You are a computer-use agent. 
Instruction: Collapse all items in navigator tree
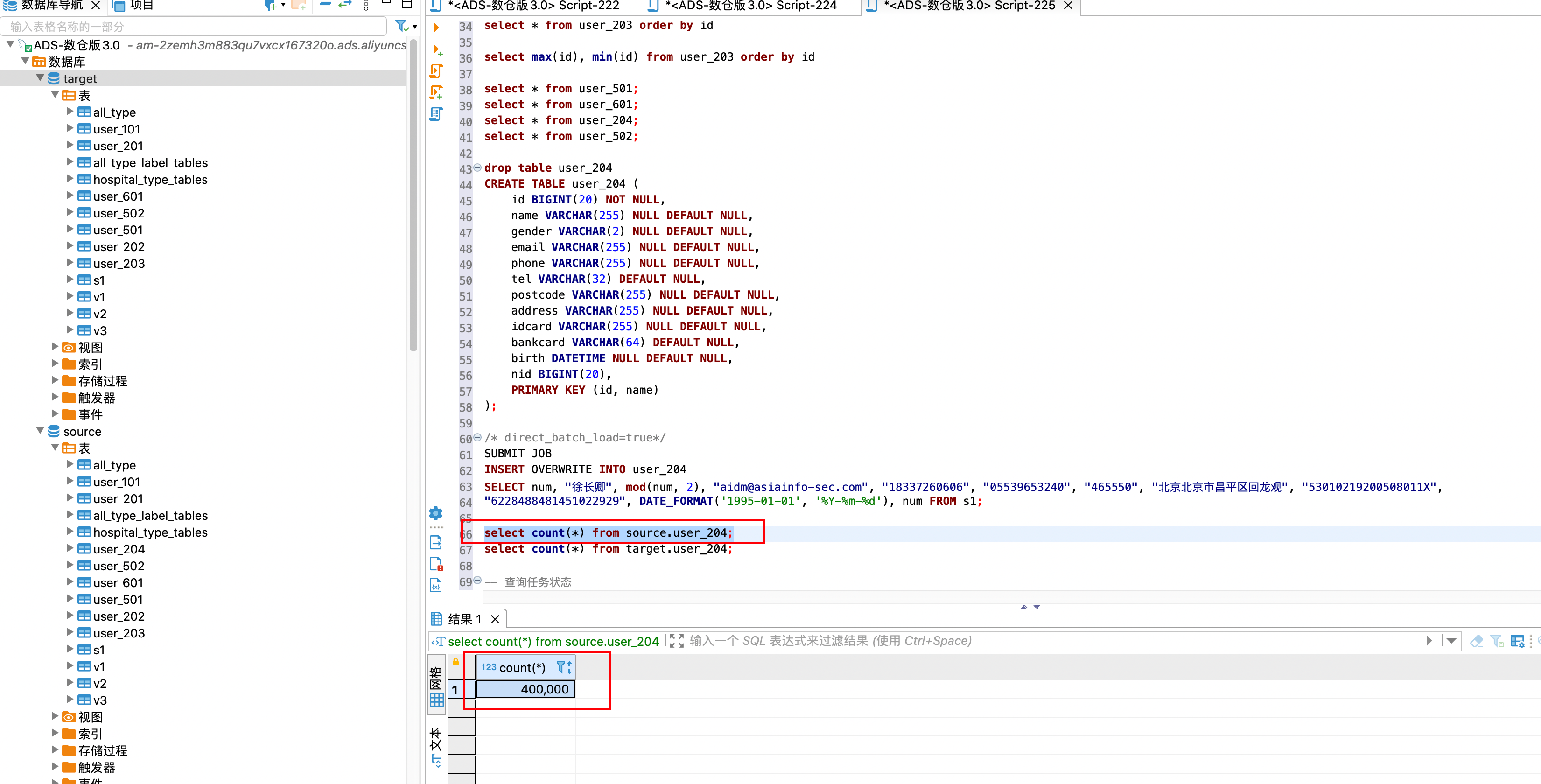(x=325, y=5)
